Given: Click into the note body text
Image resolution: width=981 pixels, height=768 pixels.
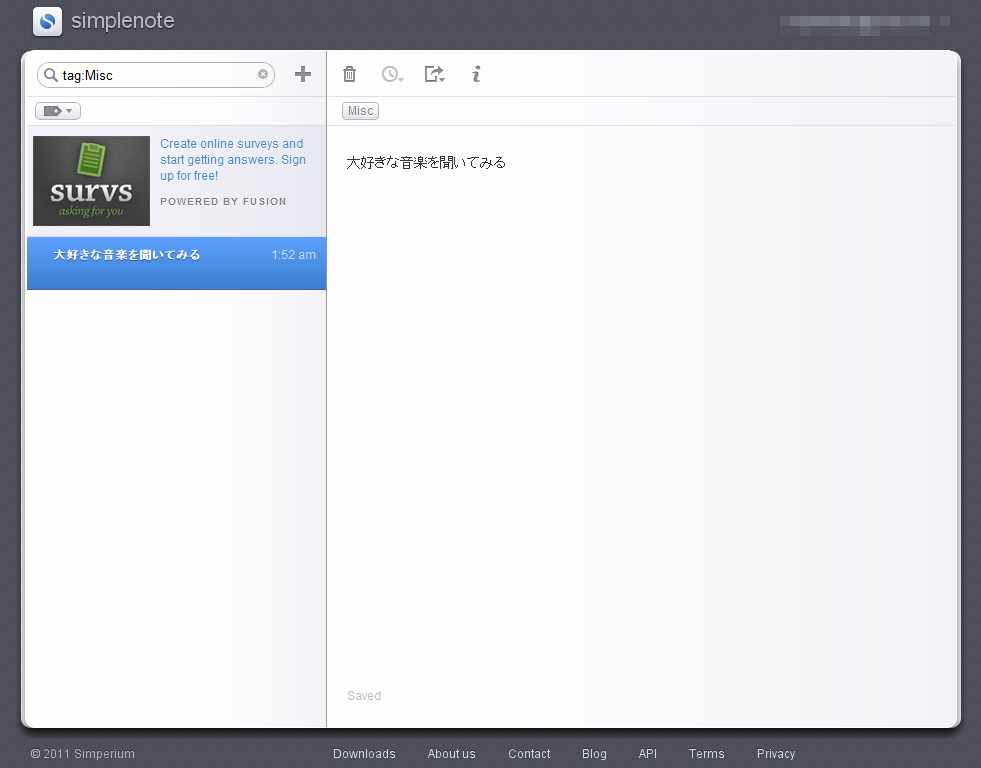Looking at the screenshot, I should coord(426,163).
